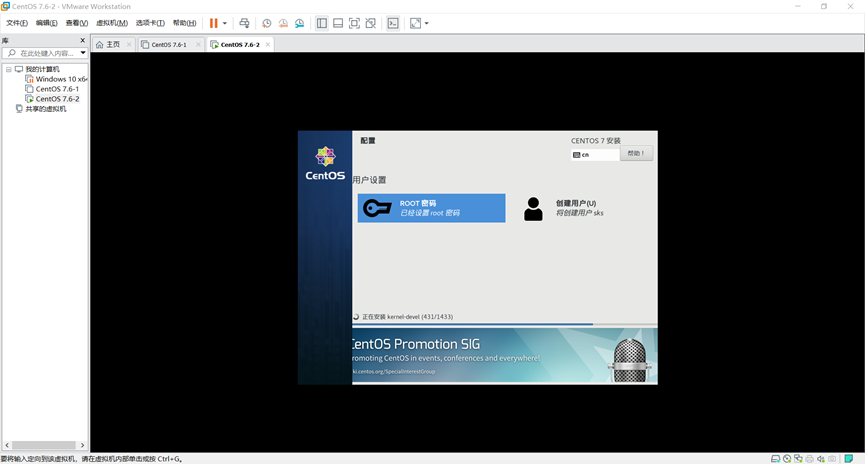Click the CD/DVD drive status icon
This screenshot has width=865, height=464.
tap(787, 458)
